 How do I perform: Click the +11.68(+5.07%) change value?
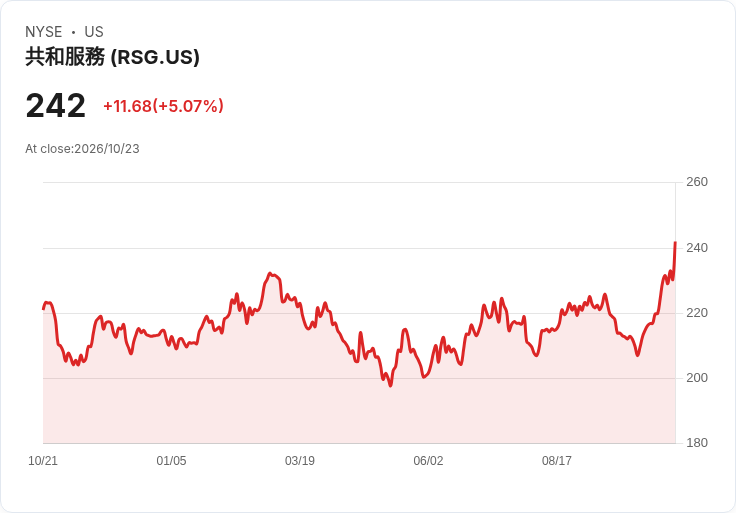click(163, 106)
